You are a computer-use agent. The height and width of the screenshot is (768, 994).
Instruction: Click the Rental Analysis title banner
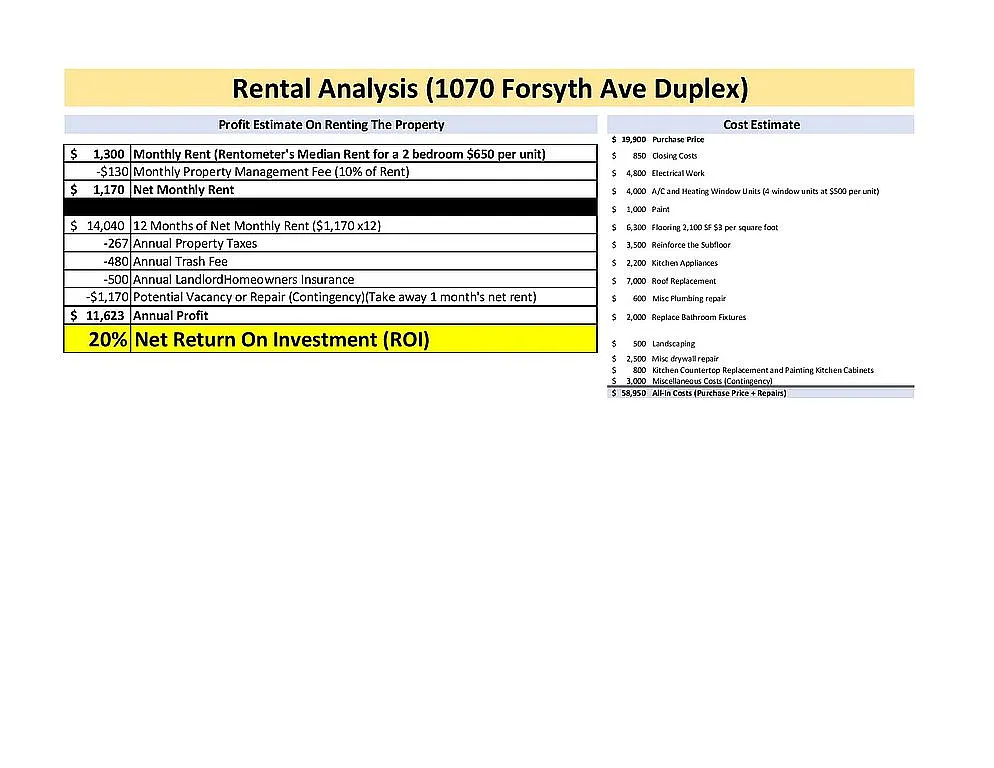coord(489,88)
